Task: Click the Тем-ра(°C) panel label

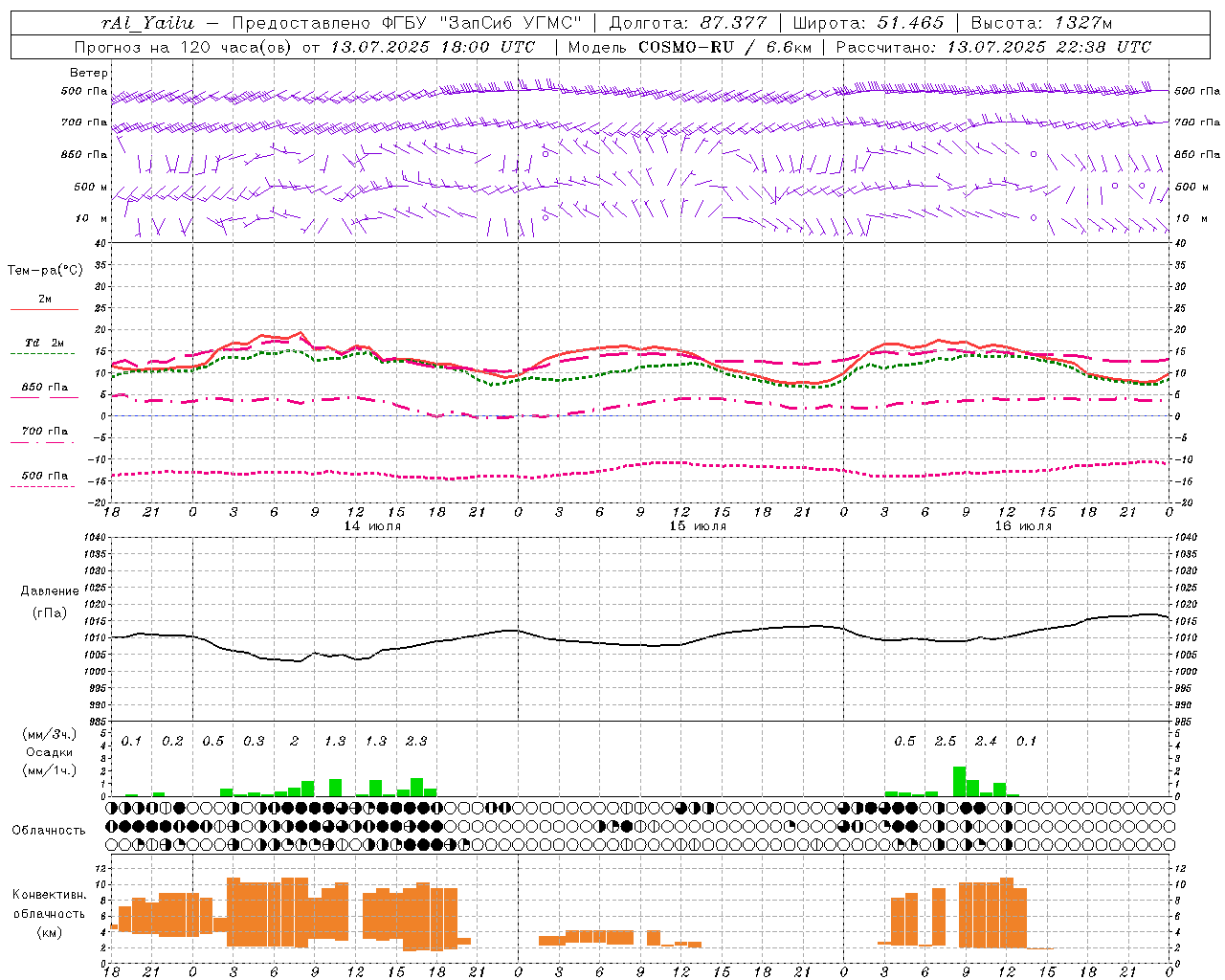Action: [45, 270]
